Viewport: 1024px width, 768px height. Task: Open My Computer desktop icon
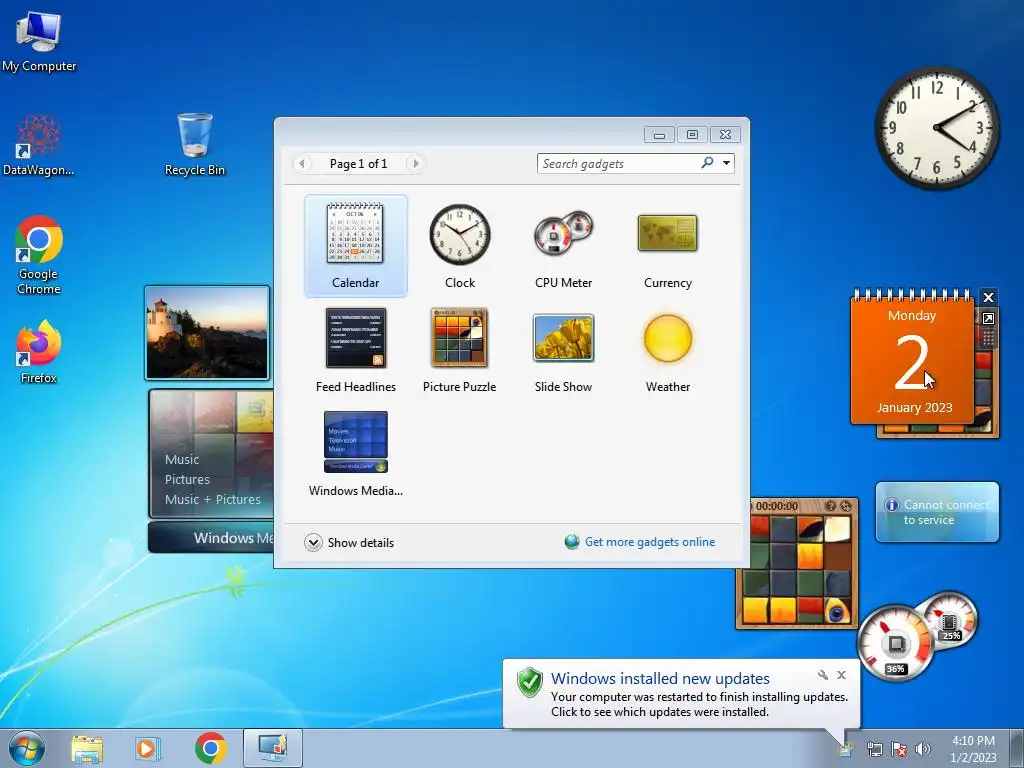(39, 41)
